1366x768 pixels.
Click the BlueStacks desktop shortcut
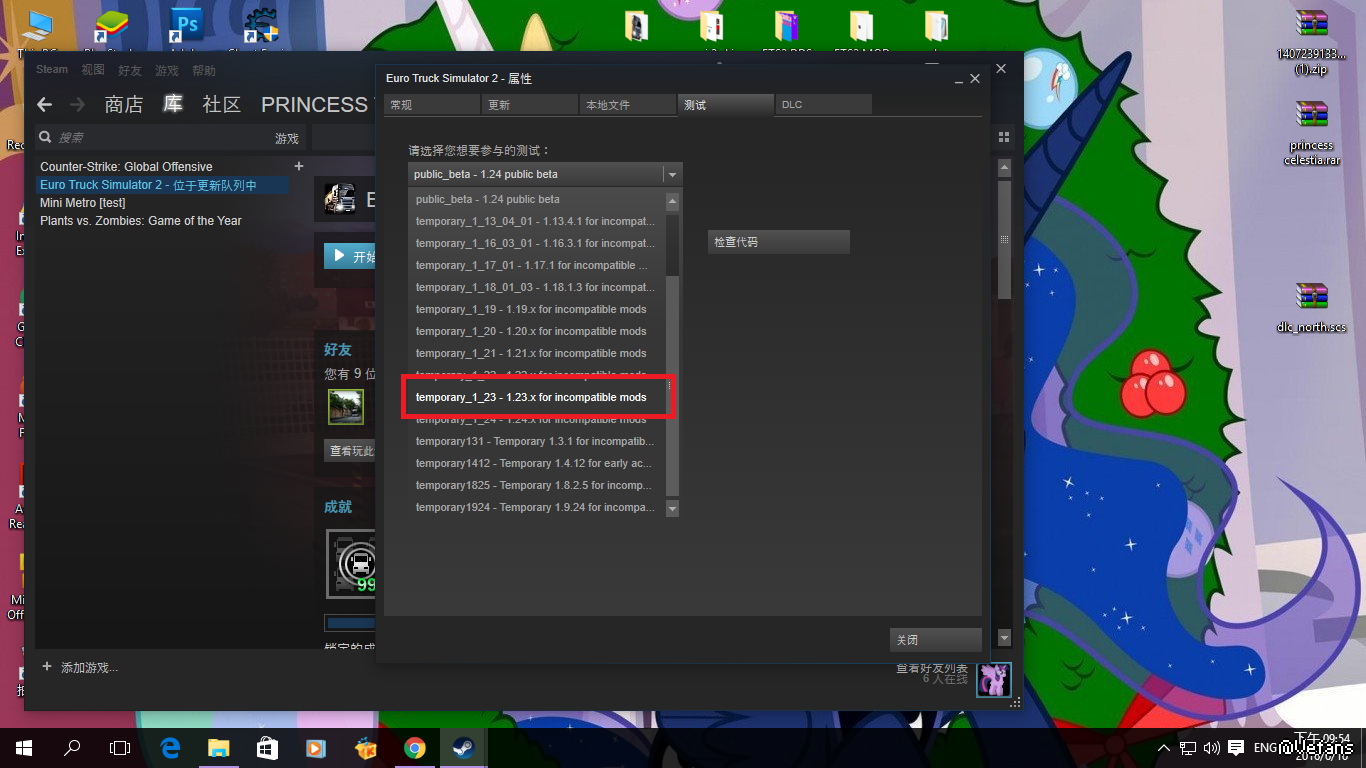click(x=111, y=28)
